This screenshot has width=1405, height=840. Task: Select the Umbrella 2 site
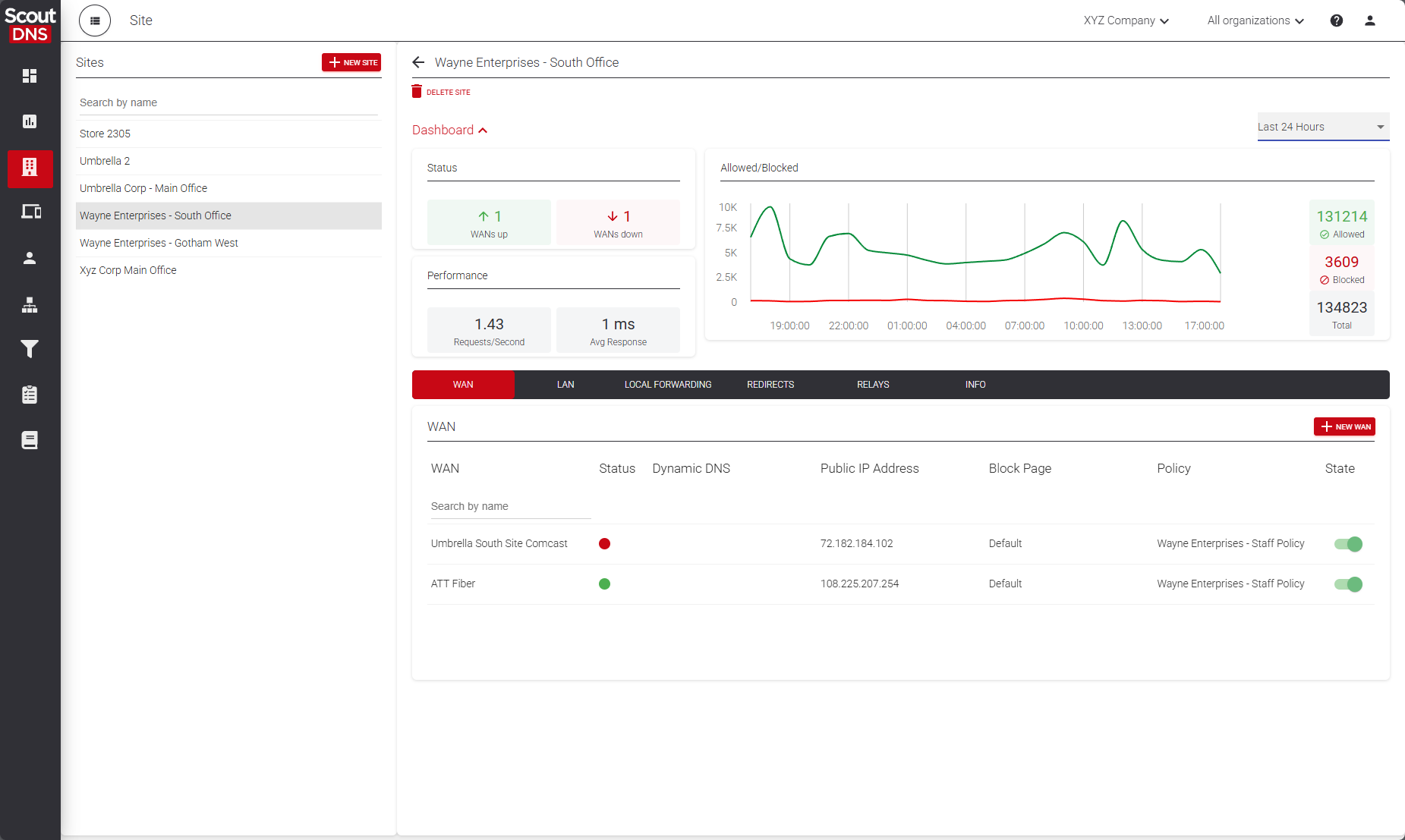click(228, 161)
